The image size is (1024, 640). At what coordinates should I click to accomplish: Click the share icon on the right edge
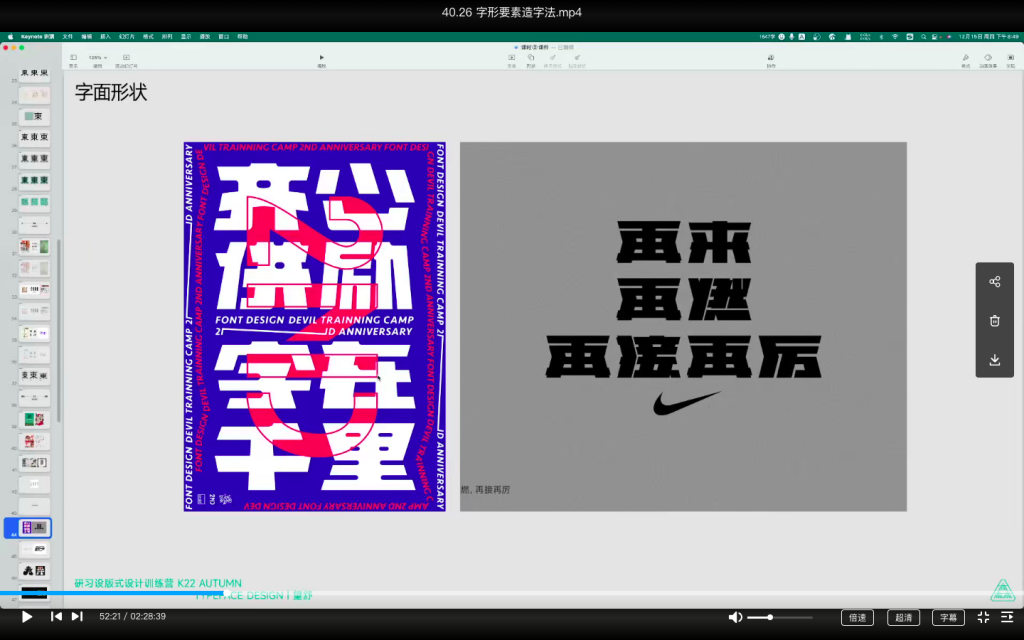[995, 281]
